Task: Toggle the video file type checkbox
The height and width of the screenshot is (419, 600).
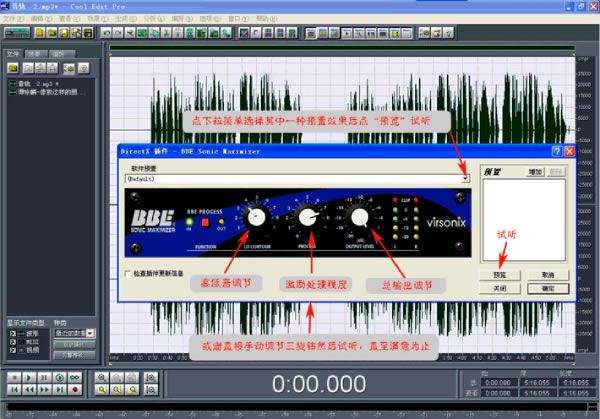Action: click(x=12, y=350)
